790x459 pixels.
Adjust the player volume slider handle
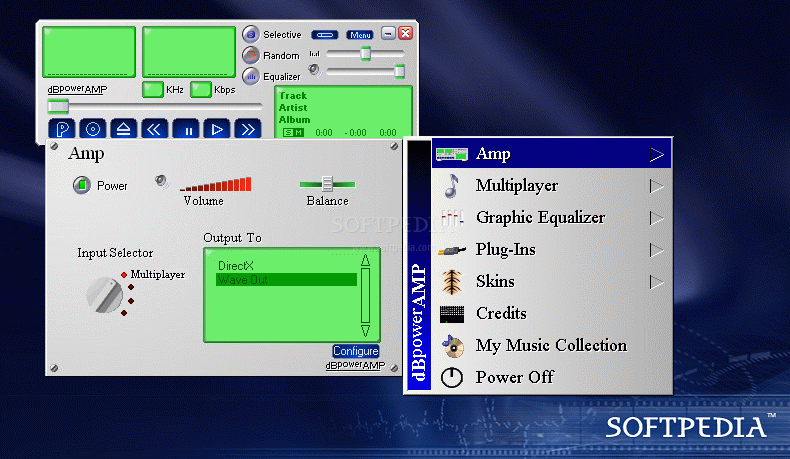[x=400, y=72]
